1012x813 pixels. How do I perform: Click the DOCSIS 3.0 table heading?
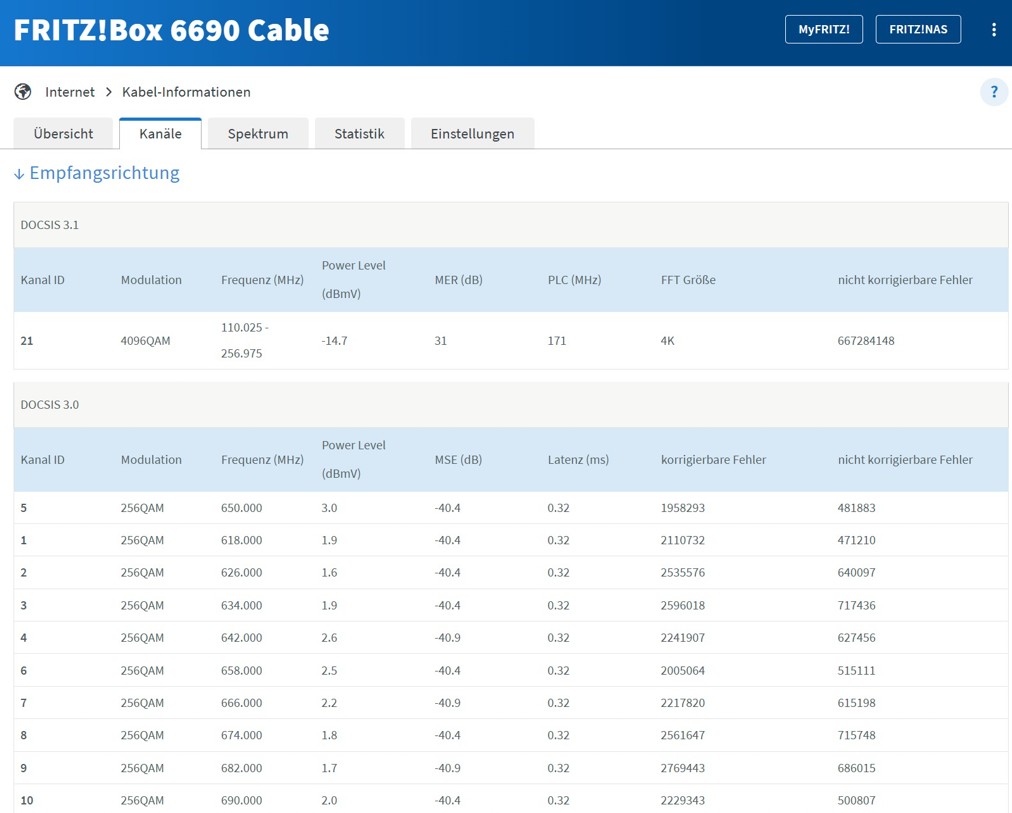(50, 405)
